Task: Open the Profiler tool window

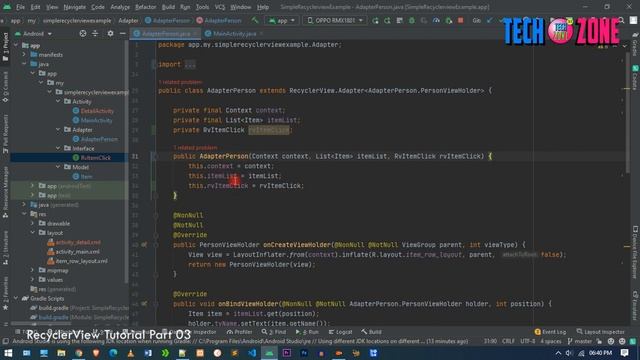Action: pos(240,332)
